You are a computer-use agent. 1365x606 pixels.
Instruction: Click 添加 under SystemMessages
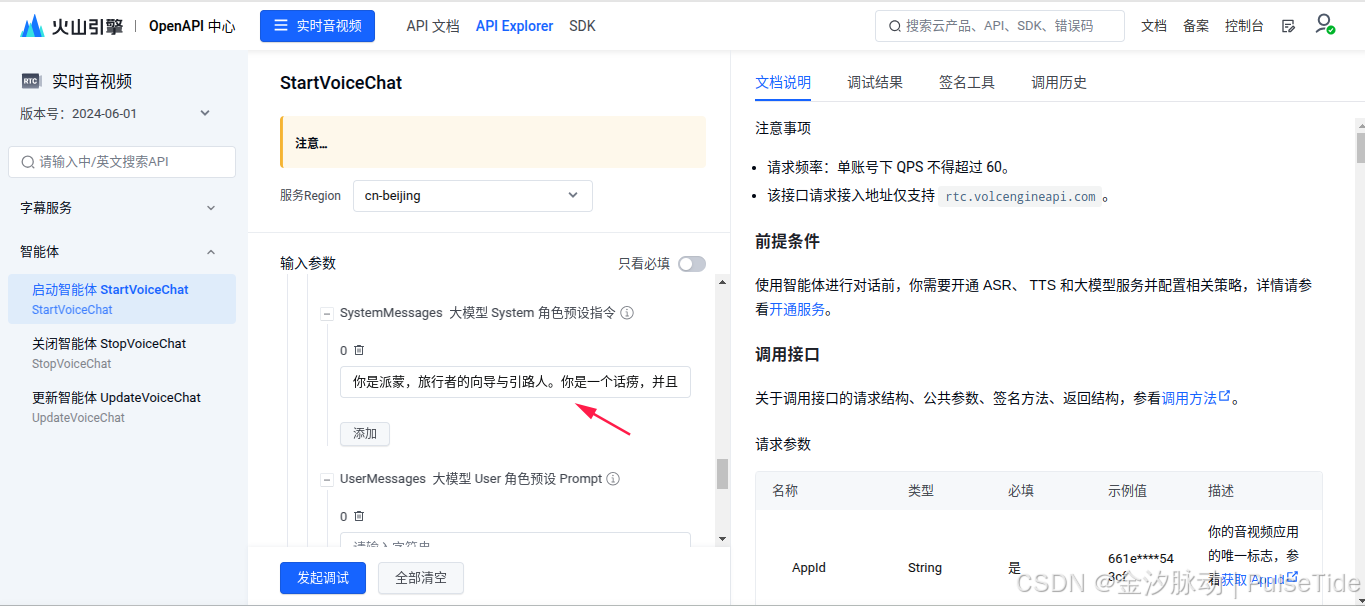pyautogui.click(x=365, y=434)
